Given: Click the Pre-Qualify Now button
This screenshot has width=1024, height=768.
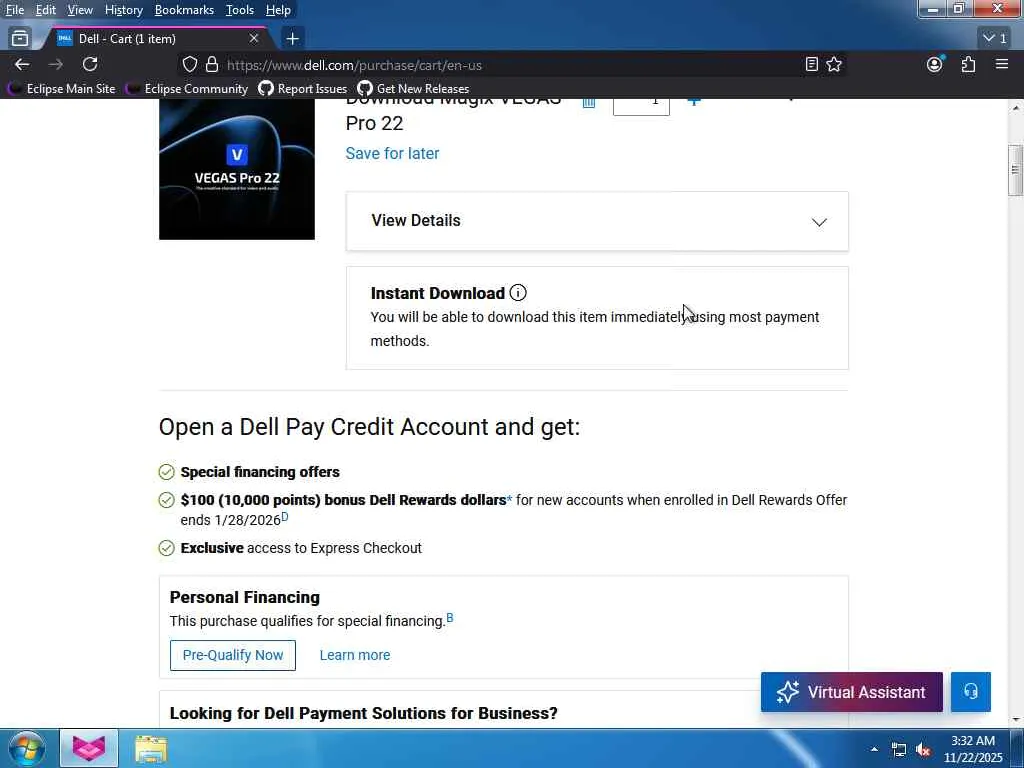Looking at the screenshot, I should [x=232, y=655].
